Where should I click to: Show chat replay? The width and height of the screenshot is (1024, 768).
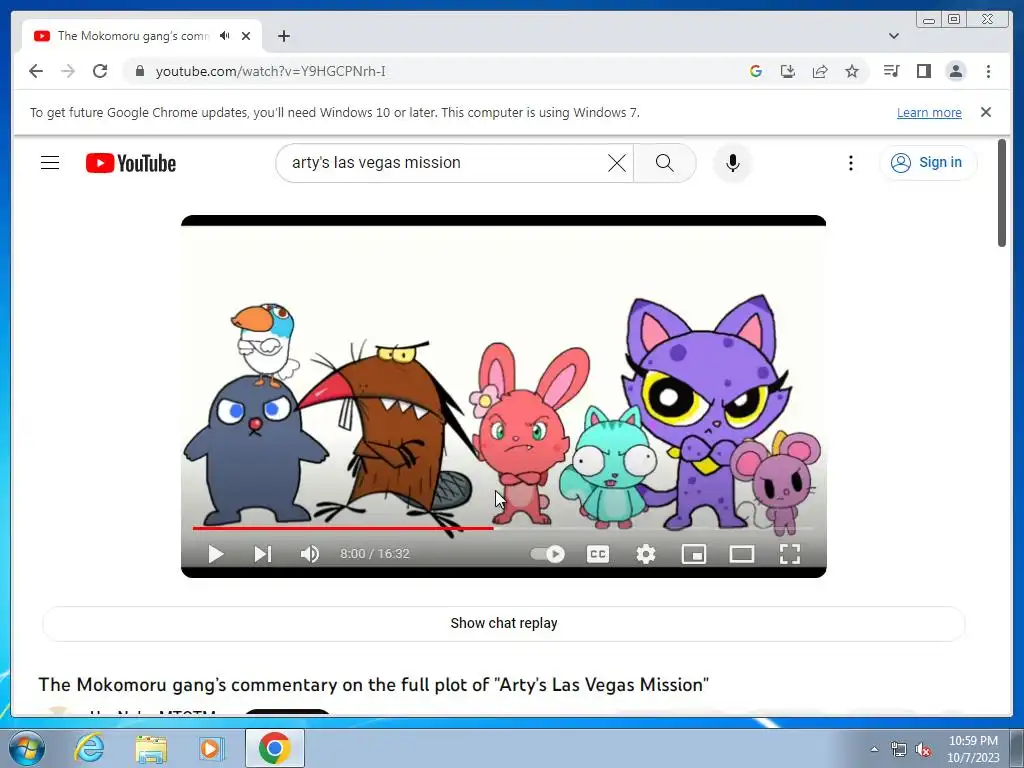(x=504, y=623)
